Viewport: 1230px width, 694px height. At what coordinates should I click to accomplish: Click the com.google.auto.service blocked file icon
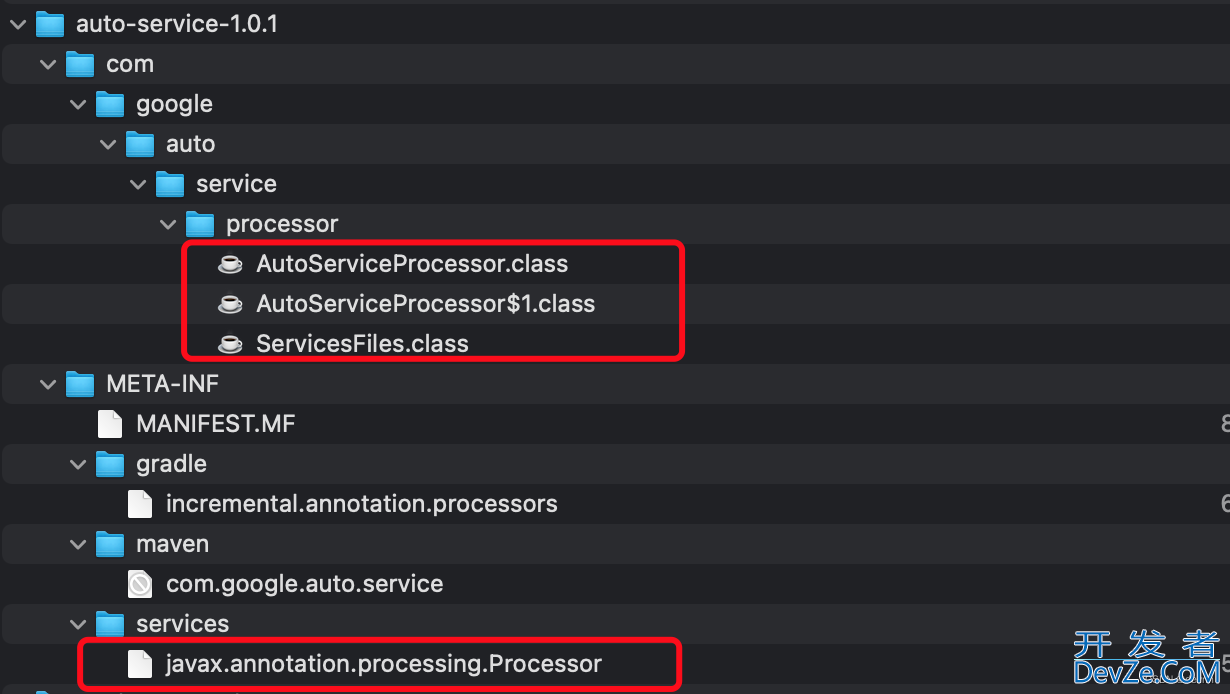pyautogui.click(x=140, y=584)
